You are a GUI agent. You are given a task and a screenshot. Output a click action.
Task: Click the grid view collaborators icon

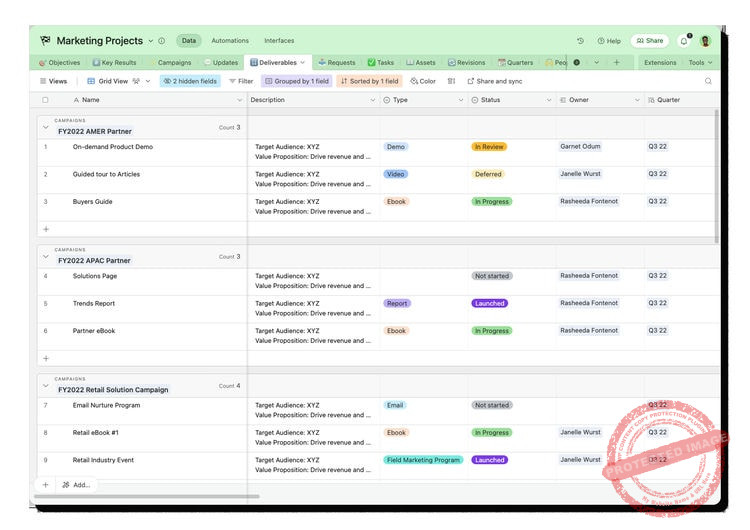coord(136,81)
